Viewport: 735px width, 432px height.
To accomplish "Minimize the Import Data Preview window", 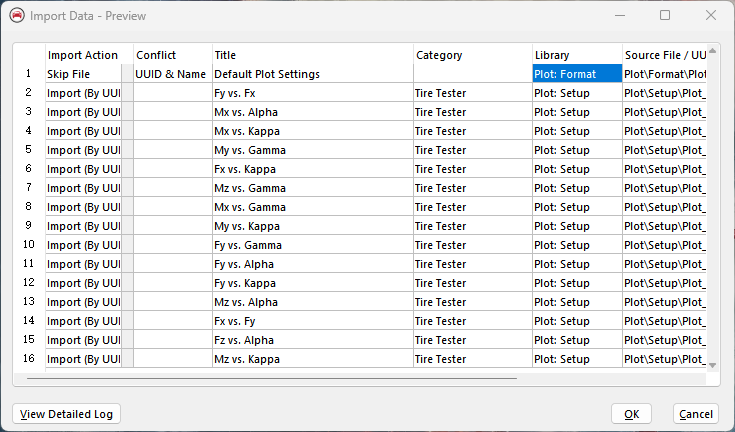I will coord(620,16).
